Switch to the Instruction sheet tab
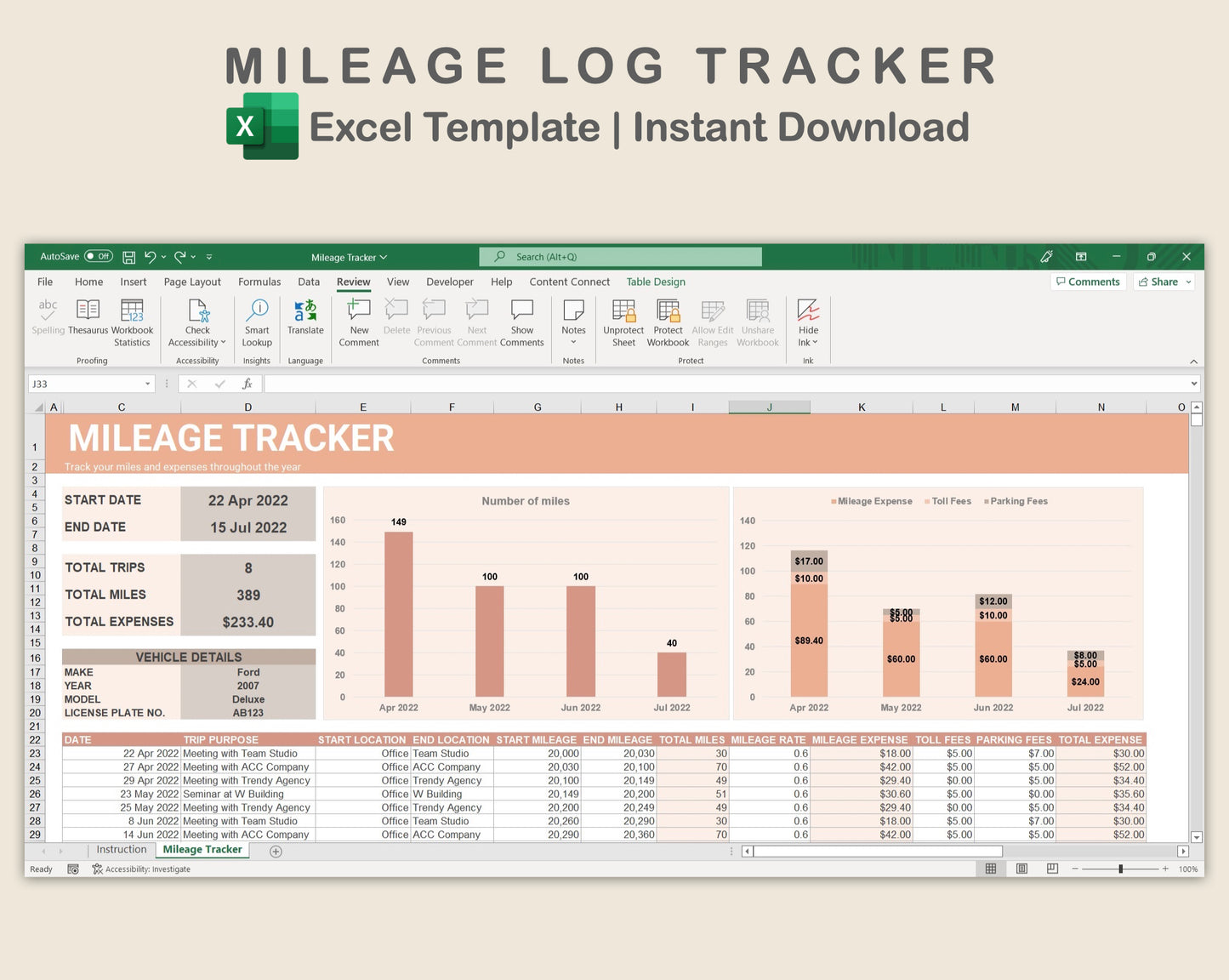 click(122, 850)
